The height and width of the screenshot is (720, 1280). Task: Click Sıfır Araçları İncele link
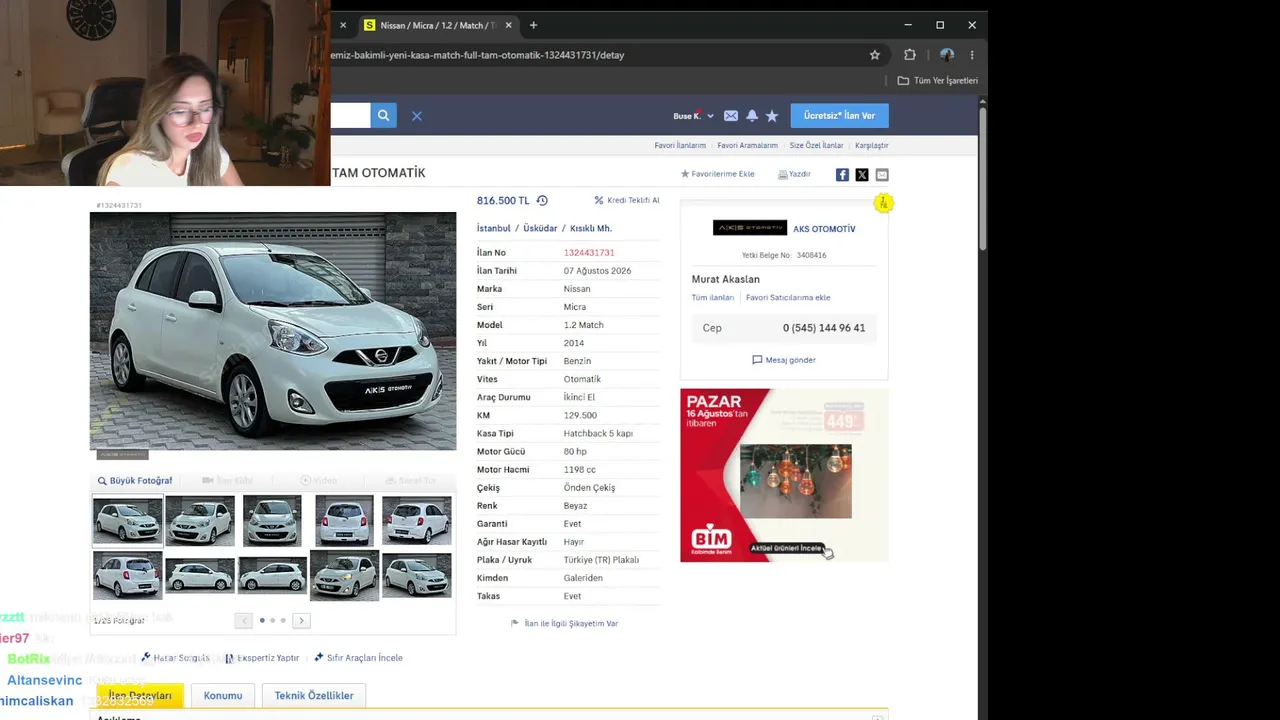point(358,658)
